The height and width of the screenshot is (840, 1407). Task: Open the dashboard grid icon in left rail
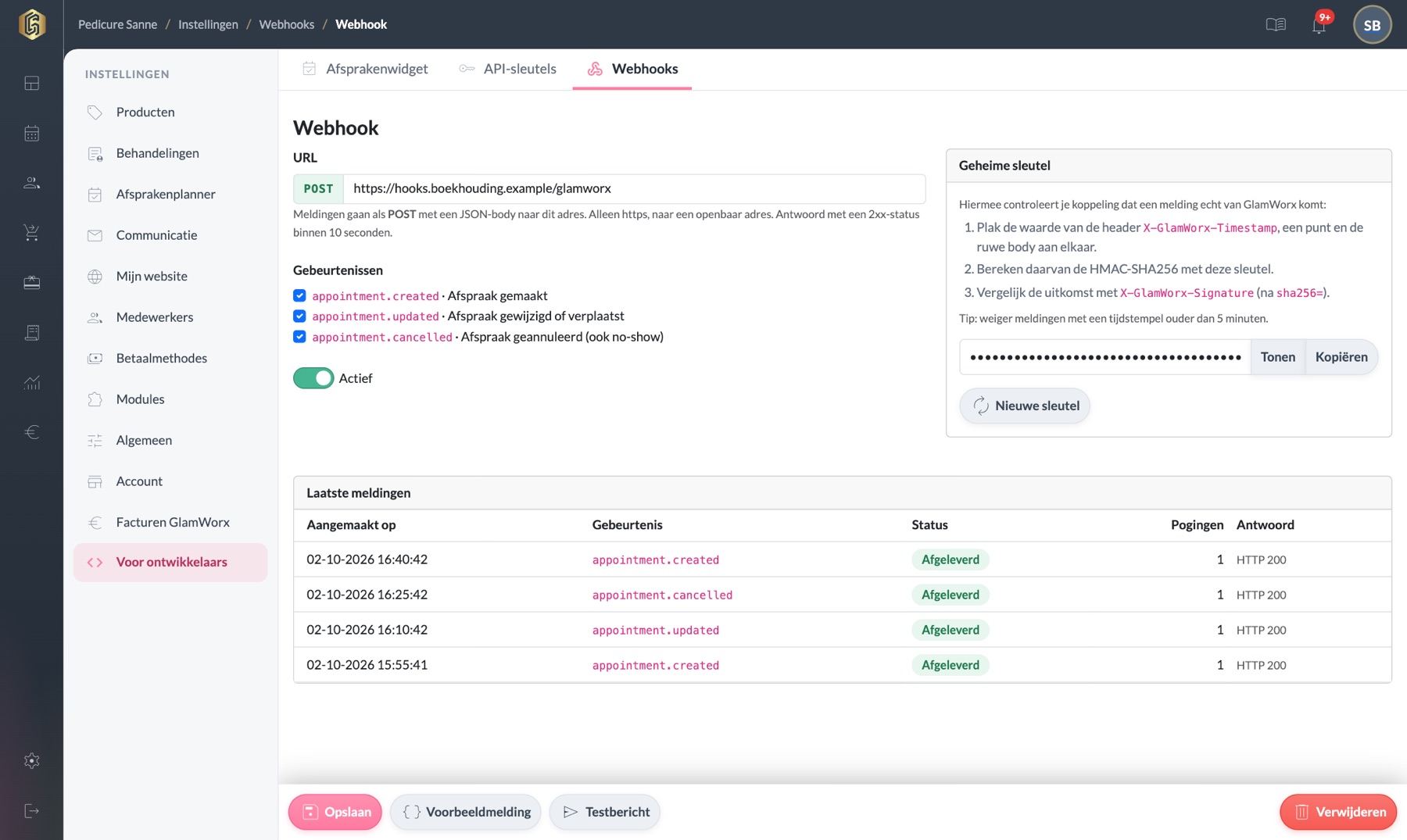point(32,83)
